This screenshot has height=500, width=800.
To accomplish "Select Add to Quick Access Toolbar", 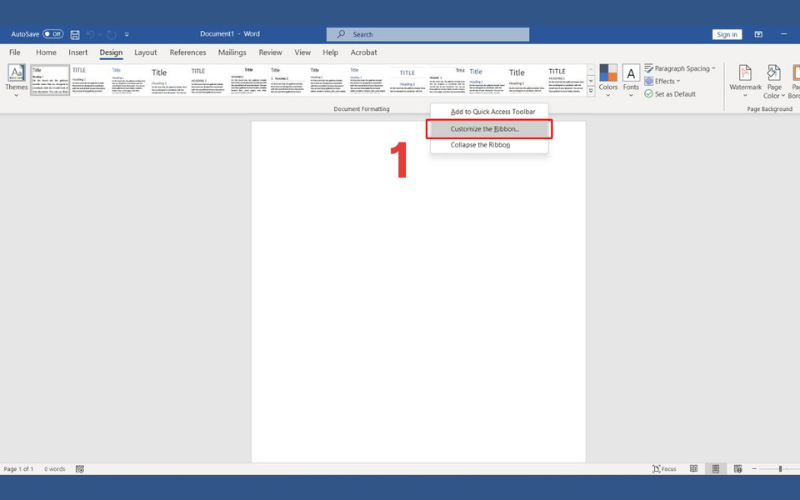I will tap(492, 112).
